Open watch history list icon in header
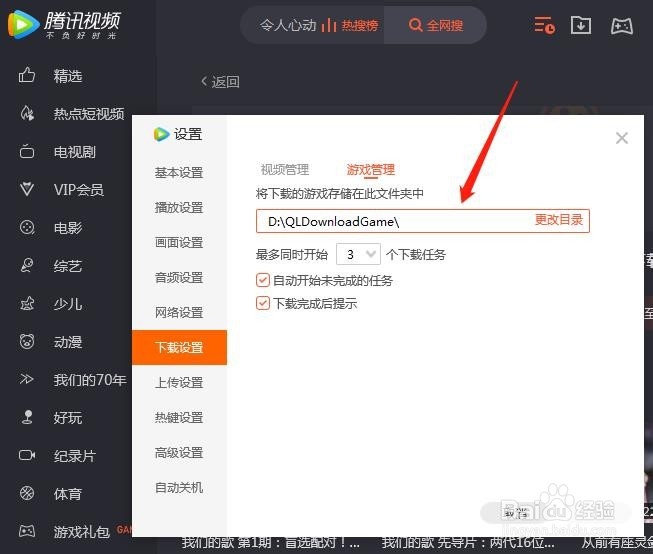This screenshot has height=554, width=653. point(544,25)
